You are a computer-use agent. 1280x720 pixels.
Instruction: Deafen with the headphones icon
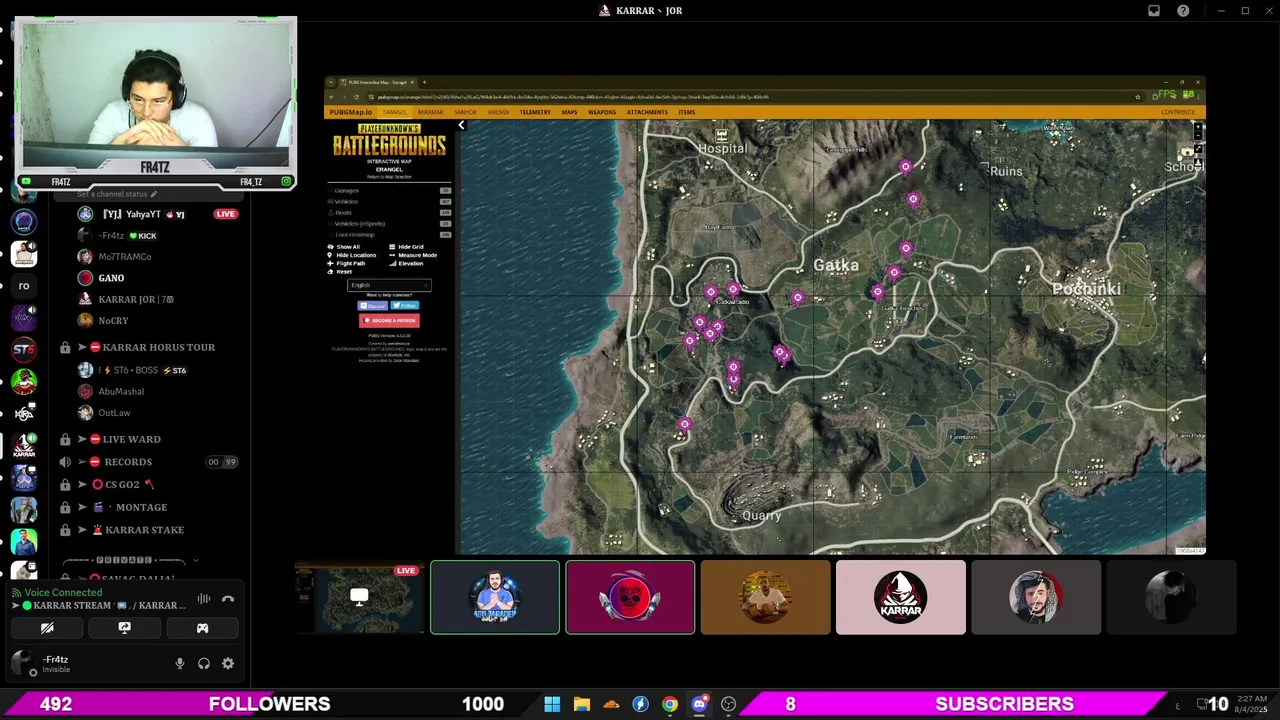pyautogui.click(x=204, y=663)
